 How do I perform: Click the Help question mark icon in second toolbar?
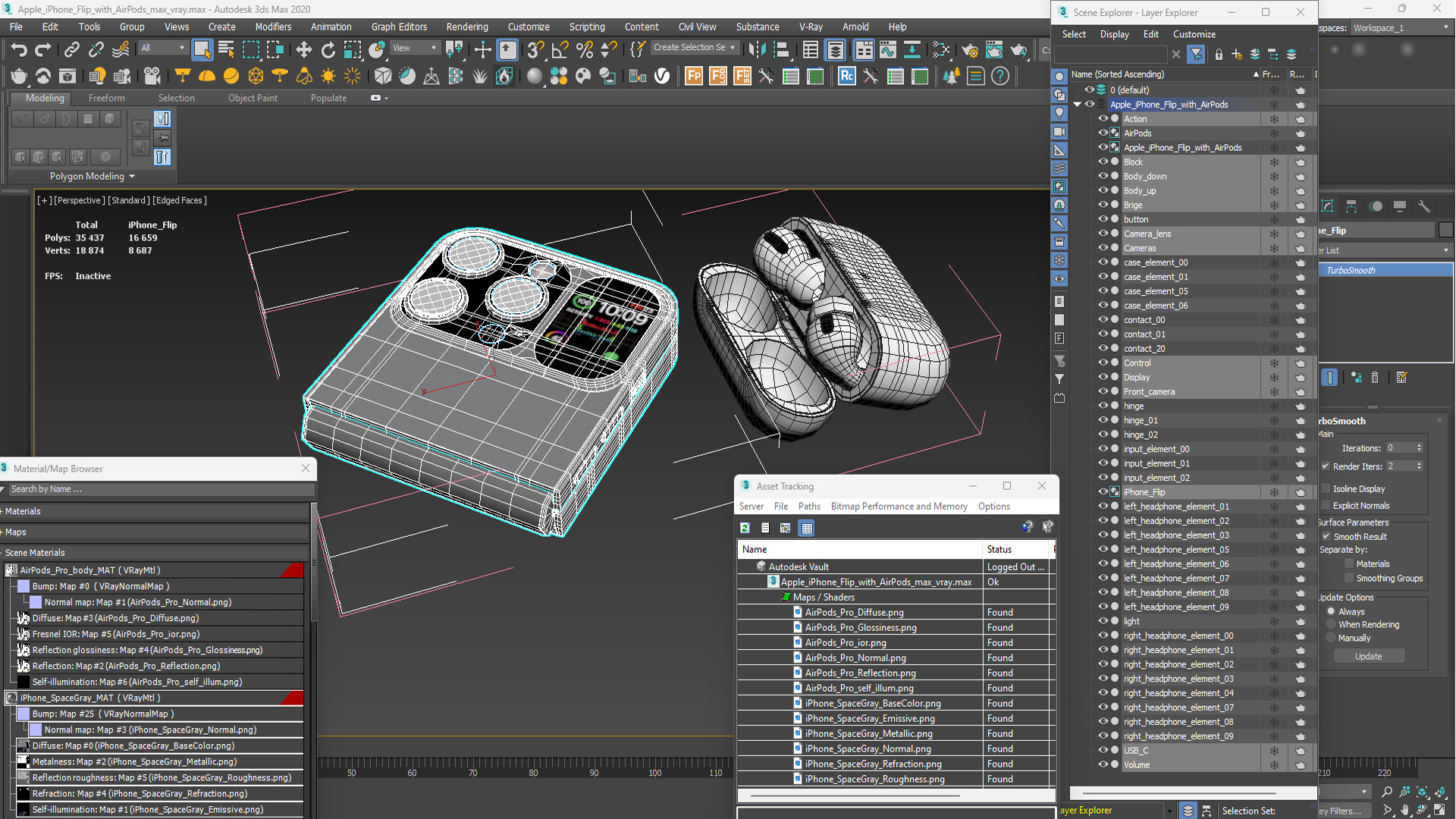pos(1000,76)
